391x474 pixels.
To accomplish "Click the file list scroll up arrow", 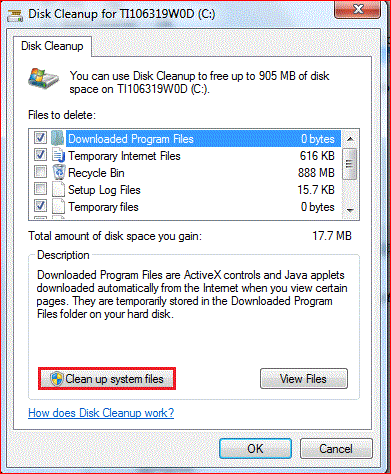I will [x=350, y=139].
